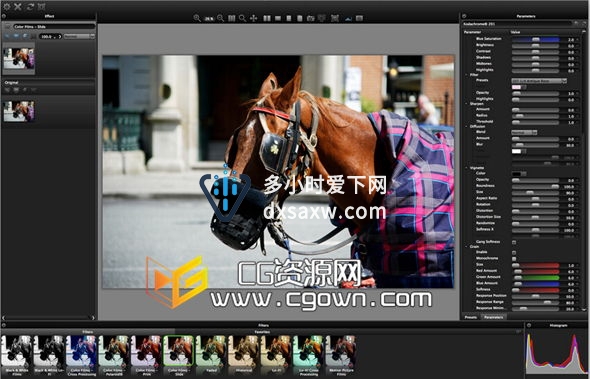Click the fit-to-window icon left of magnifier
The image size is (590, 379).
(232, 18)
